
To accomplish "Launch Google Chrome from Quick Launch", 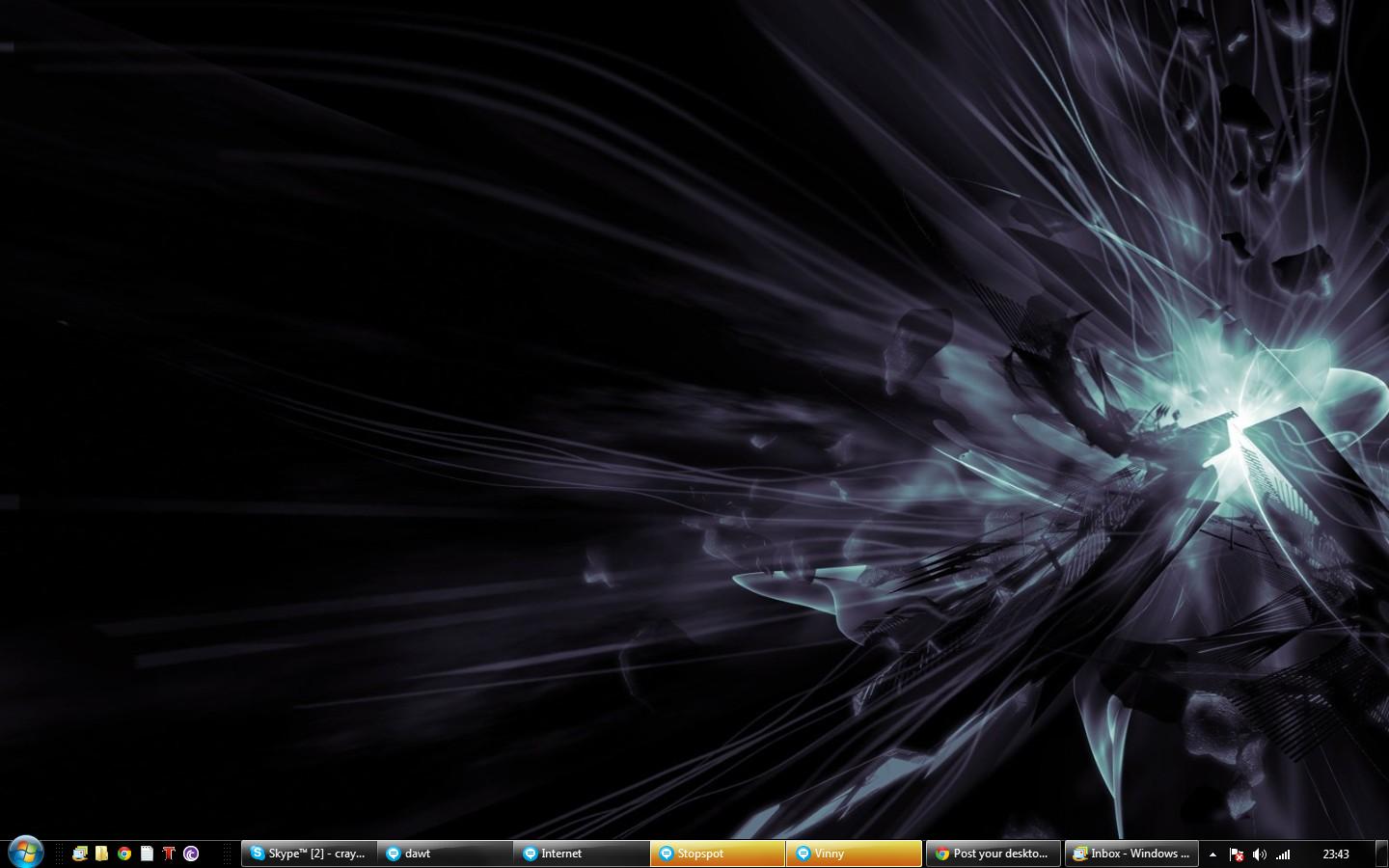I will [124, 854].
